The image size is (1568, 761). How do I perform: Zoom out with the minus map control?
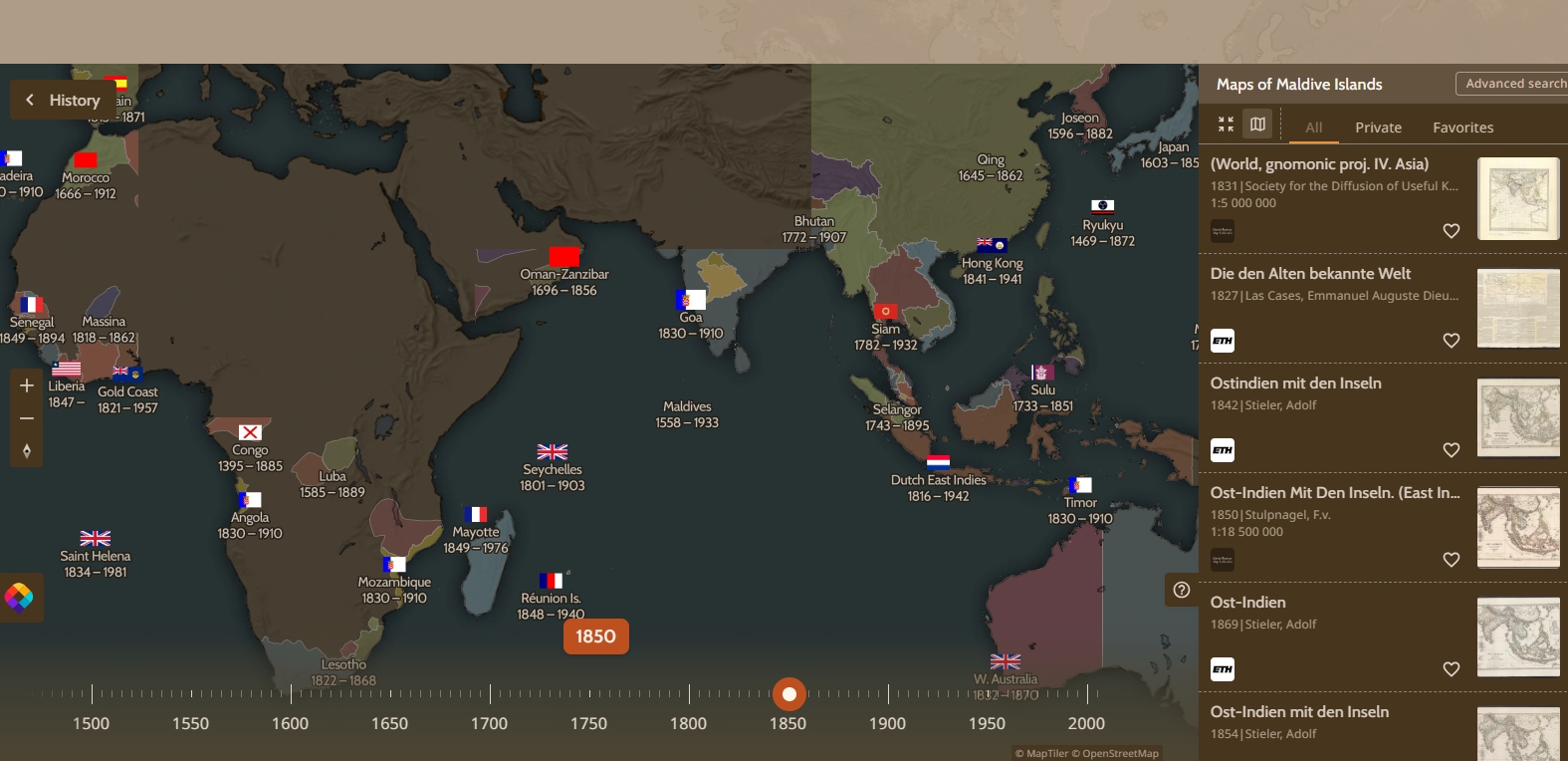coord(27,418)
